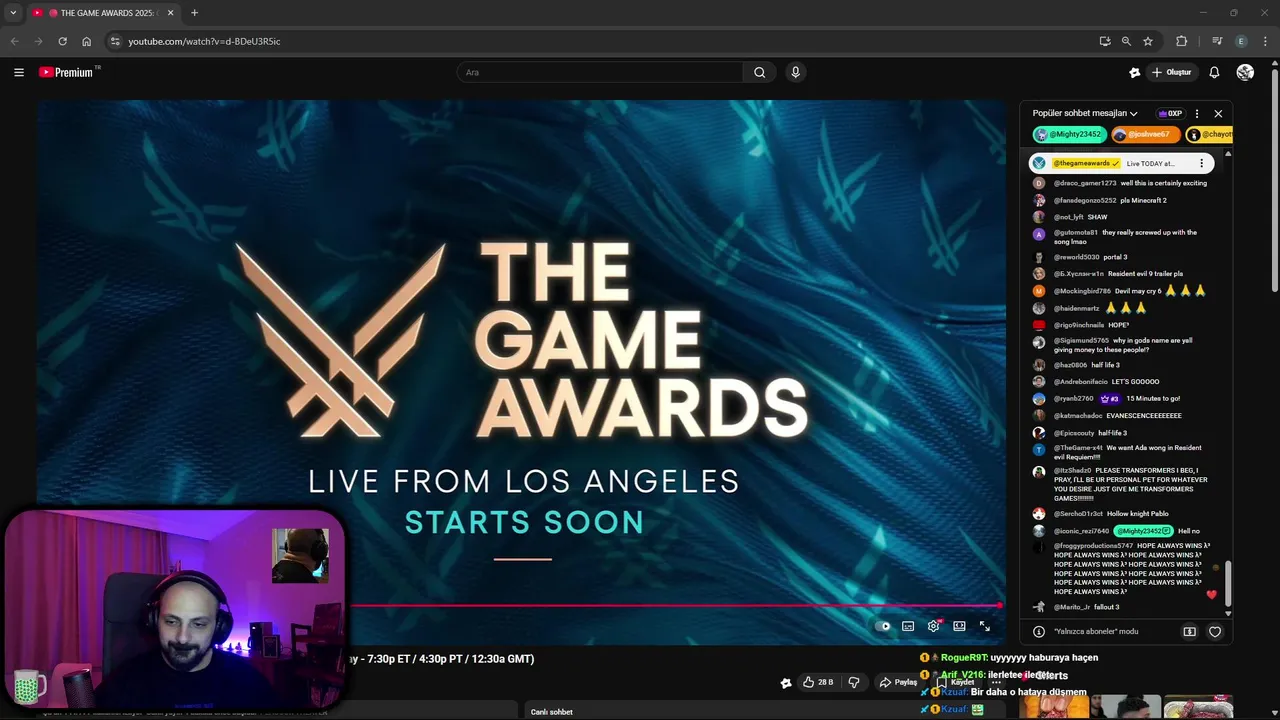The width and height of the screenshot is (1280, 720).
Task: Toggle autoplay switch in player
Action: point(883,626)
